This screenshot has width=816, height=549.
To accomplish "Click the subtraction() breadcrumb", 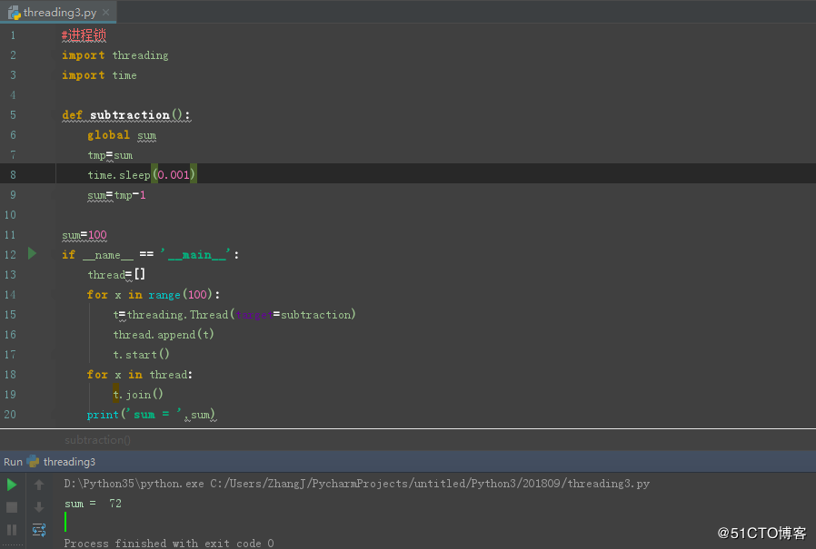I will pos(97,440).
